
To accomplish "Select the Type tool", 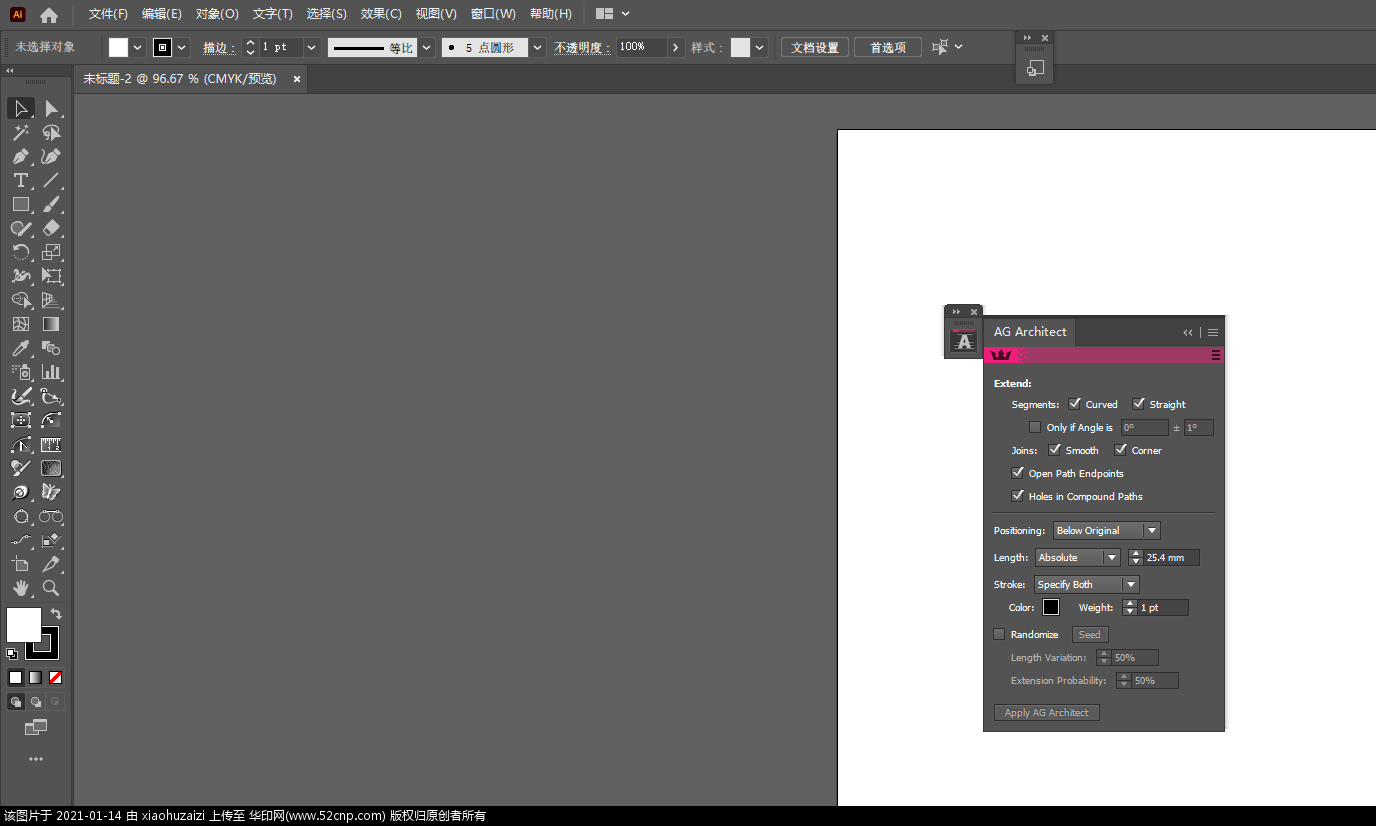I will coord(20,180).
